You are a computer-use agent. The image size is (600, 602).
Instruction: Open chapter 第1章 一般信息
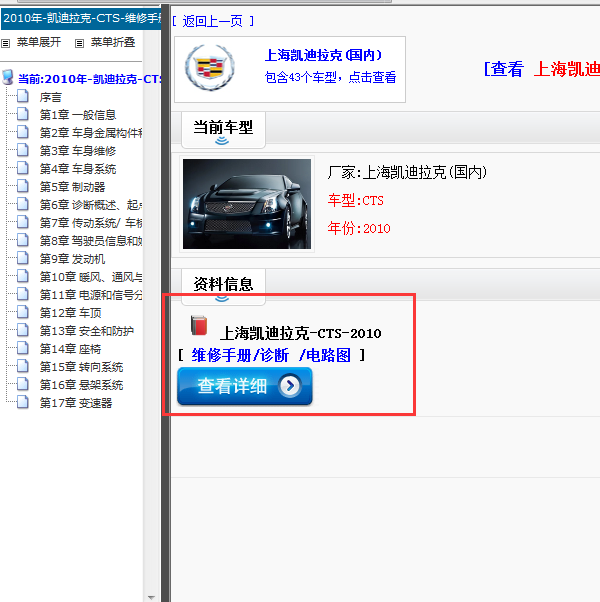point(78,115)
